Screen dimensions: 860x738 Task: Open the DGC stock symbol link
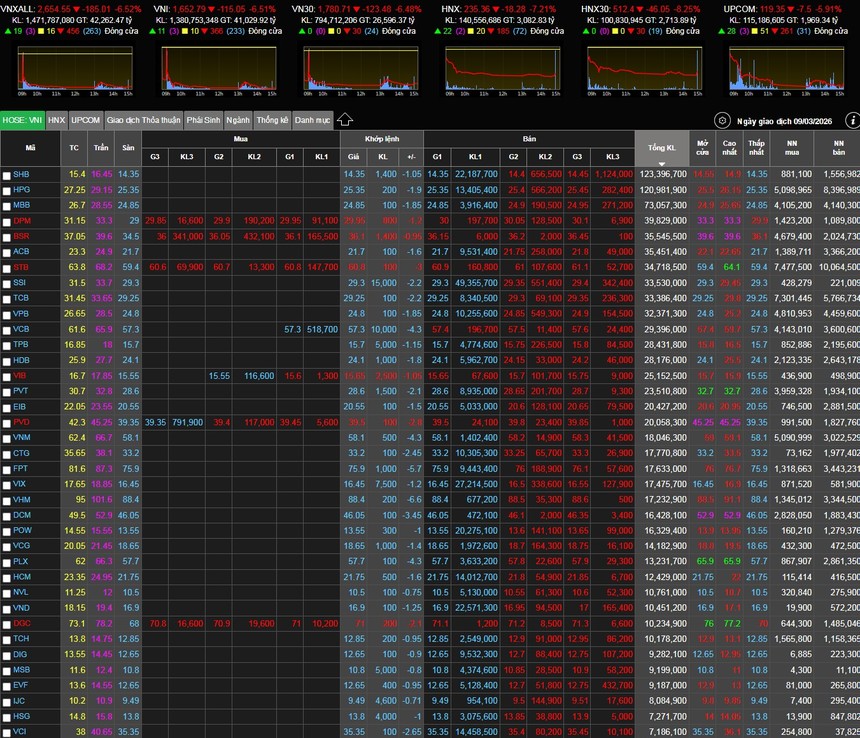coord(21,623)
